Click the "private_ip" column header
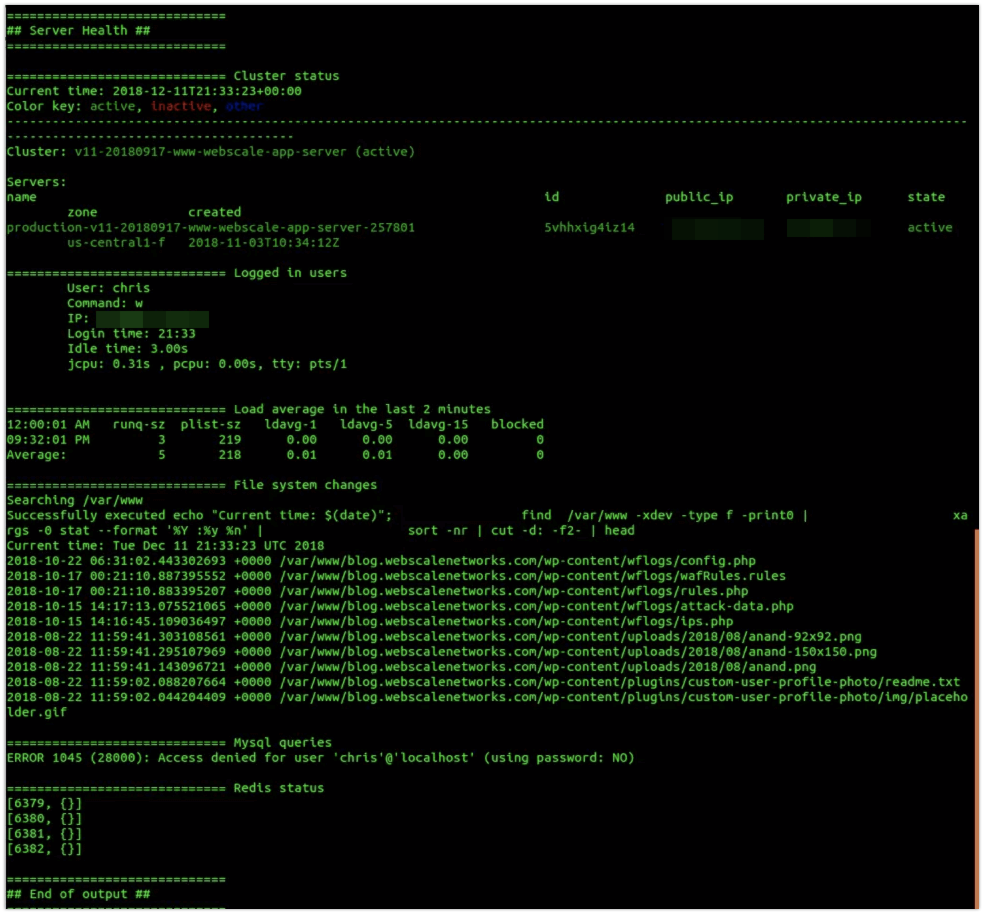 (x=823, y=197)
